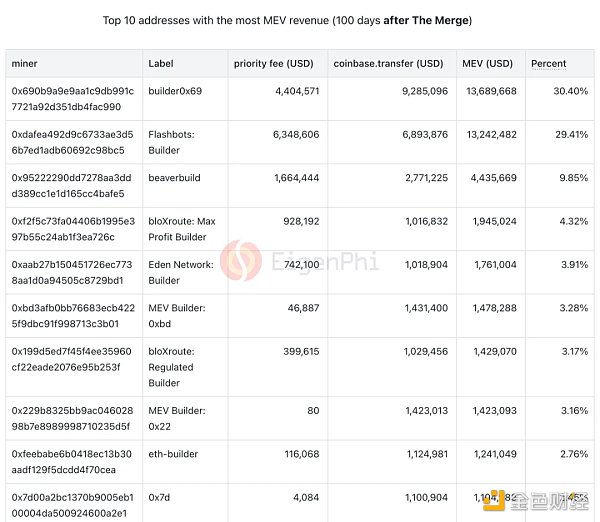Click the eth-builder label cell
Image resolution: width=600 pixels, height=522 pixels.
pos(171,454)
